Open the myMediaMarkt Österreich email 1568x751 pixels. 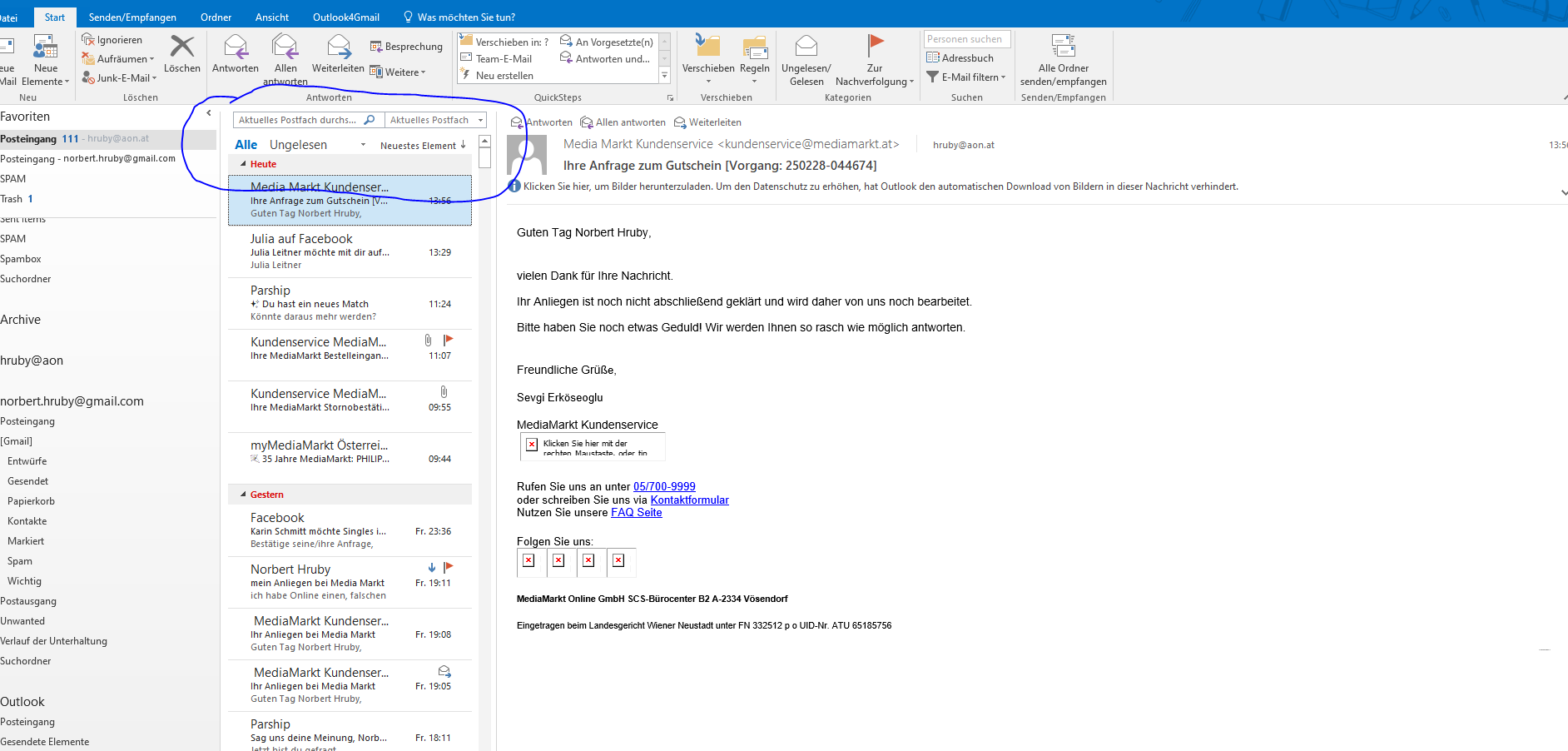[350, 458]
